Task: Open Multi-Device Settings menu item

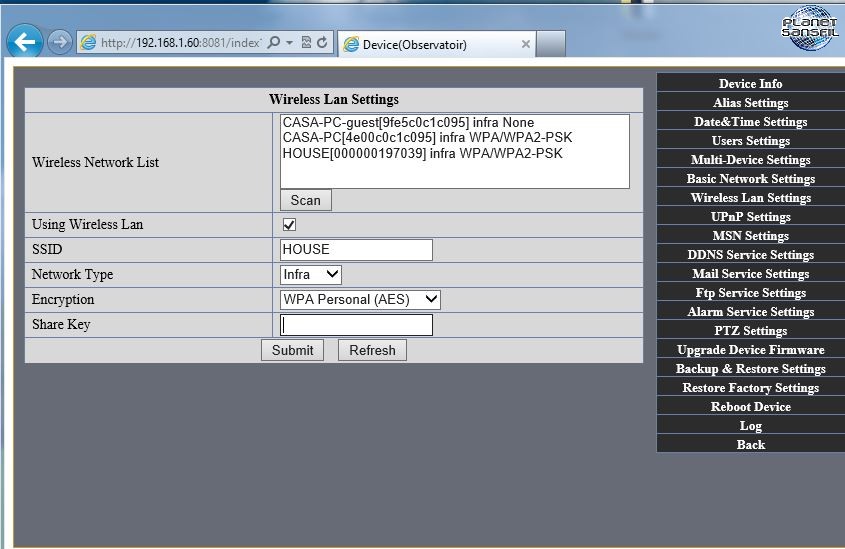Action: click(751, 159)
